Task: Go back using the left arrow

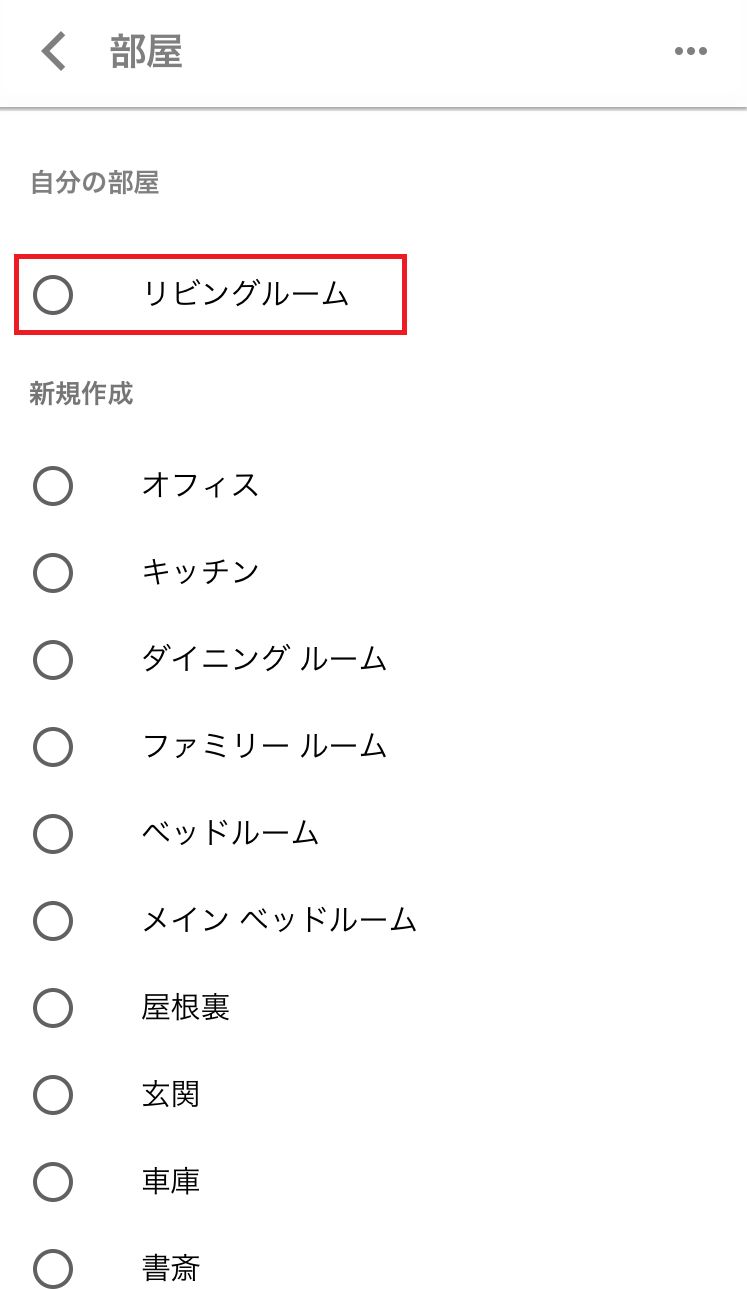Action: click(x=54, y=52)
